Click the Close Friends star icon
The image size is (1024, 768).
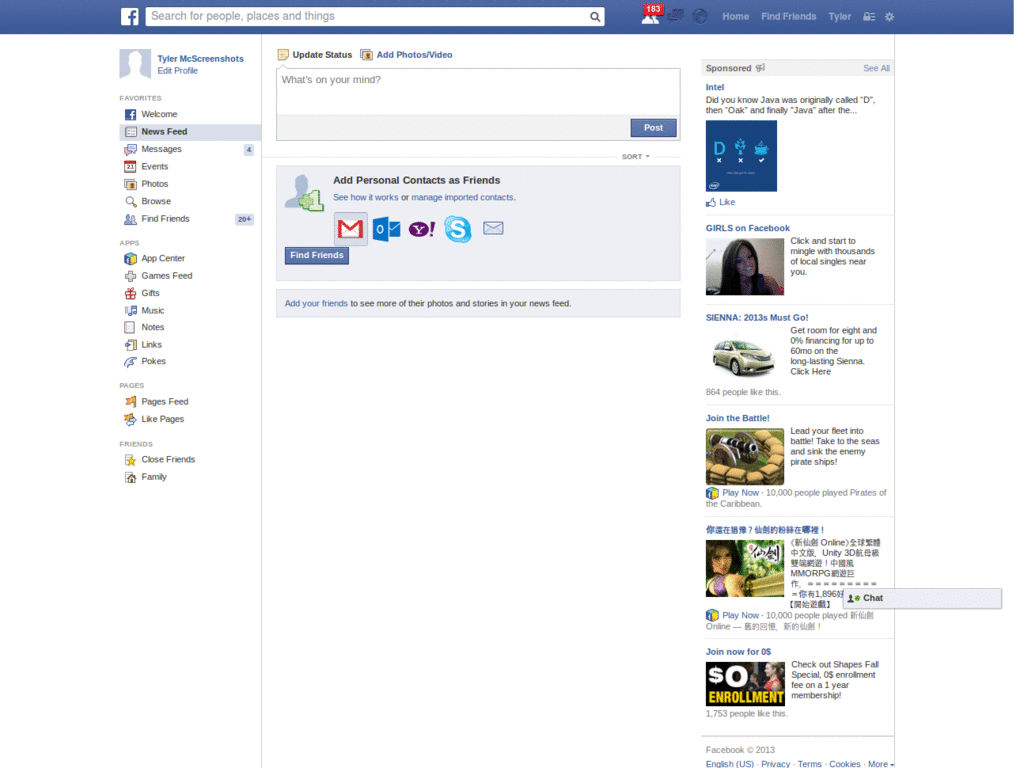coord(131,460)
